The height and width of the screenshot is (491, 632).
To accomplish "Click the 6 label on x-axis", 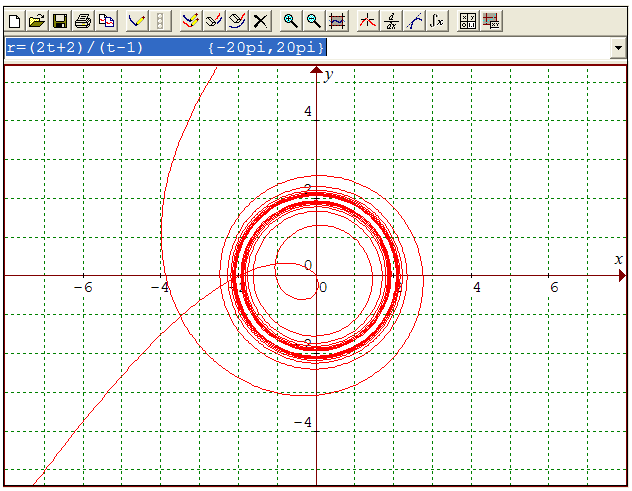I will click(554, 287).
